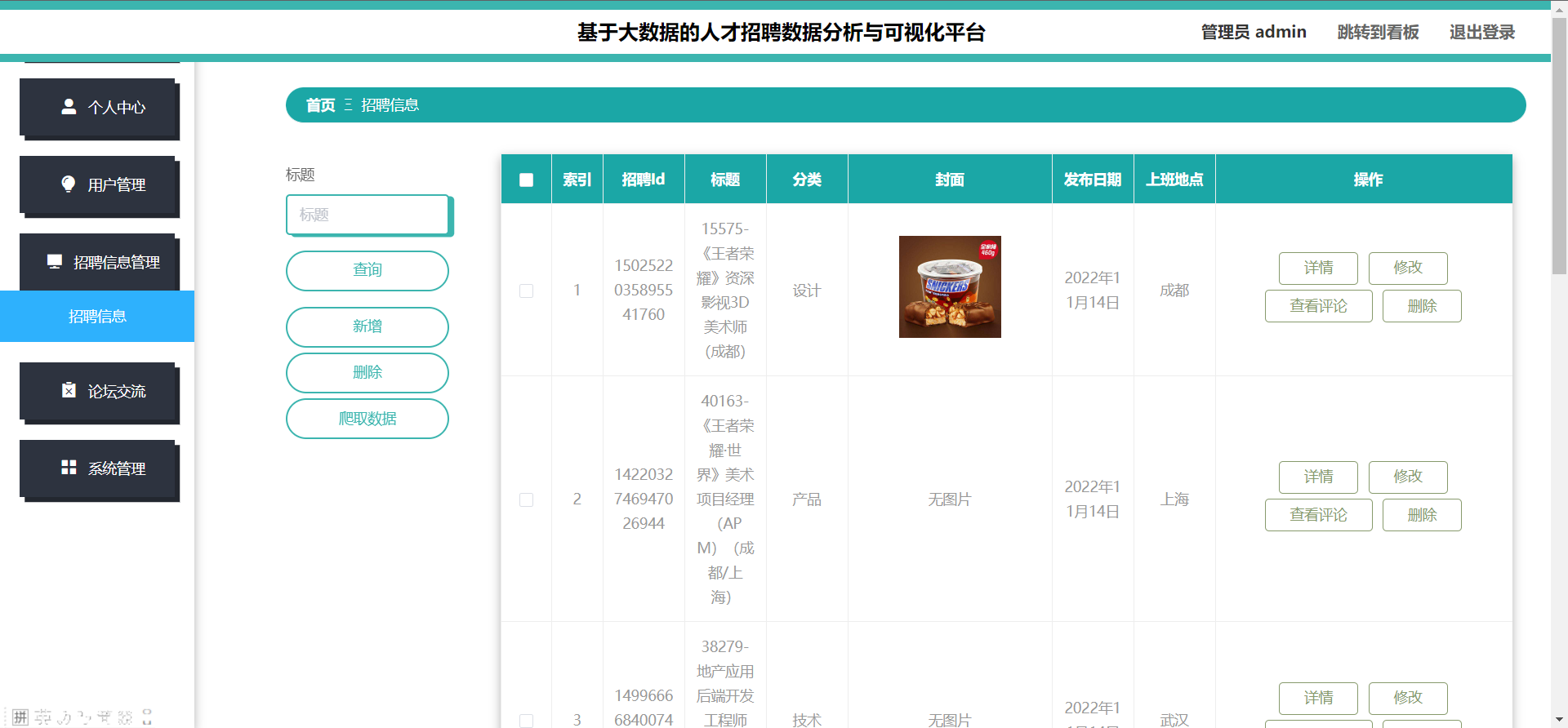Click the 标题 search input field
This screenshot has height=728, width=1568.
point(367,215)
